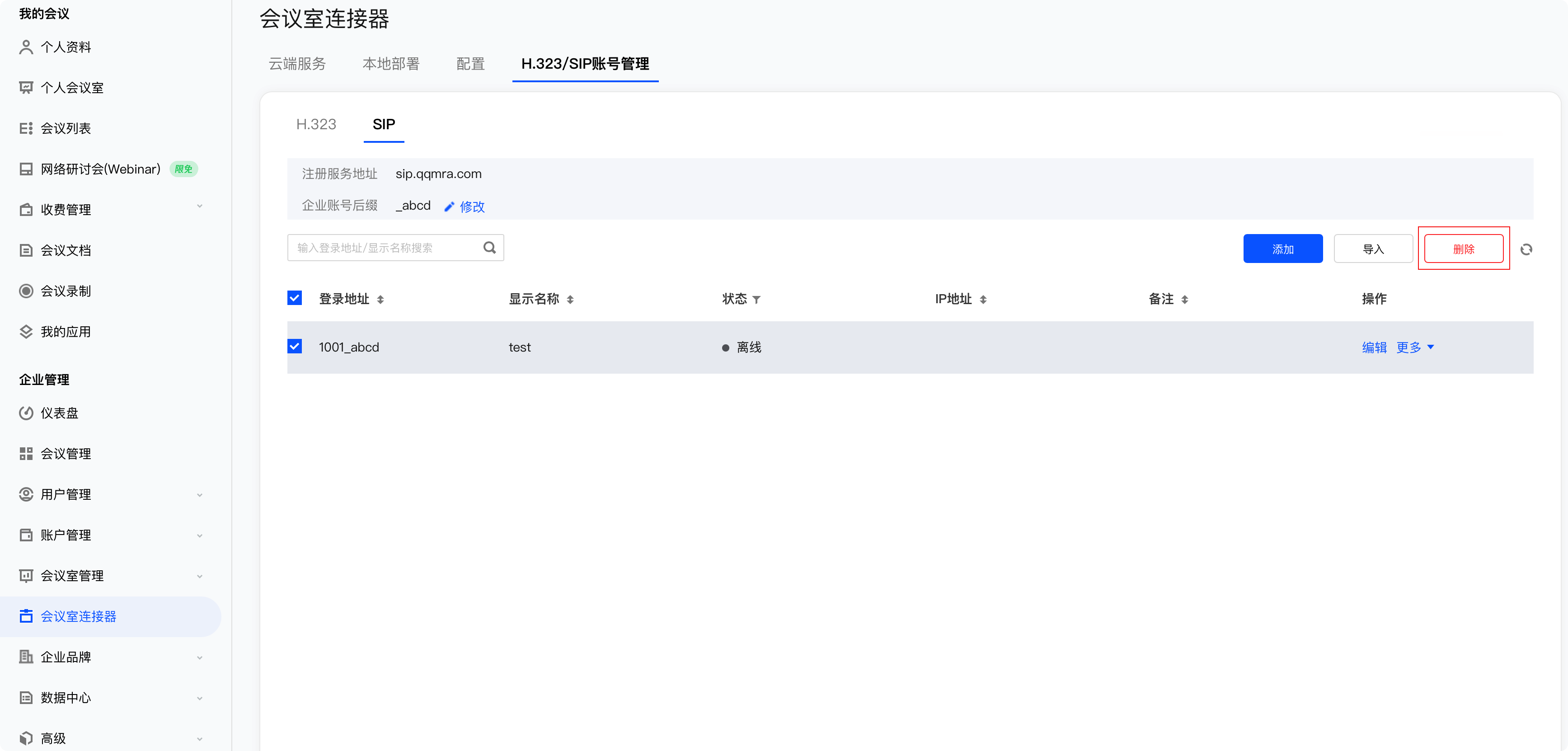1568x751 pixels.
Task: Click the blue 添加 button
Action: (1282, 249)
